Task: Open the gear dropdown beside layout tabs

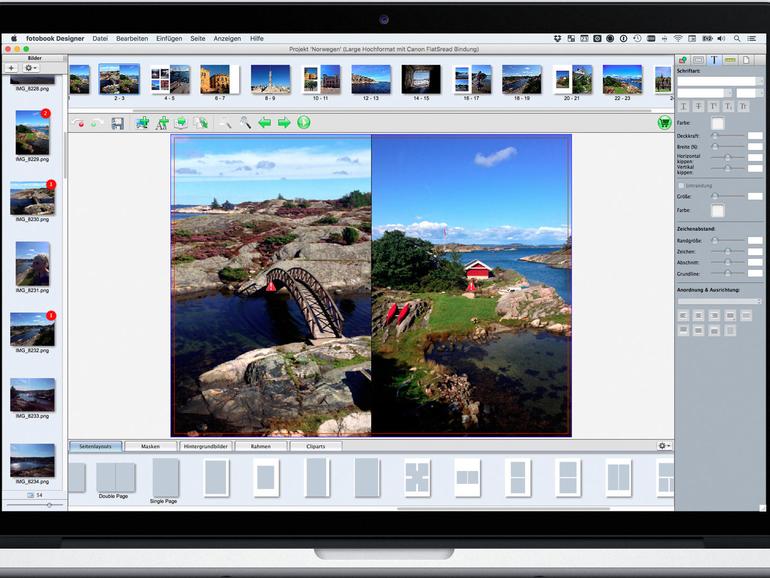Action: [x=664, y=446]
